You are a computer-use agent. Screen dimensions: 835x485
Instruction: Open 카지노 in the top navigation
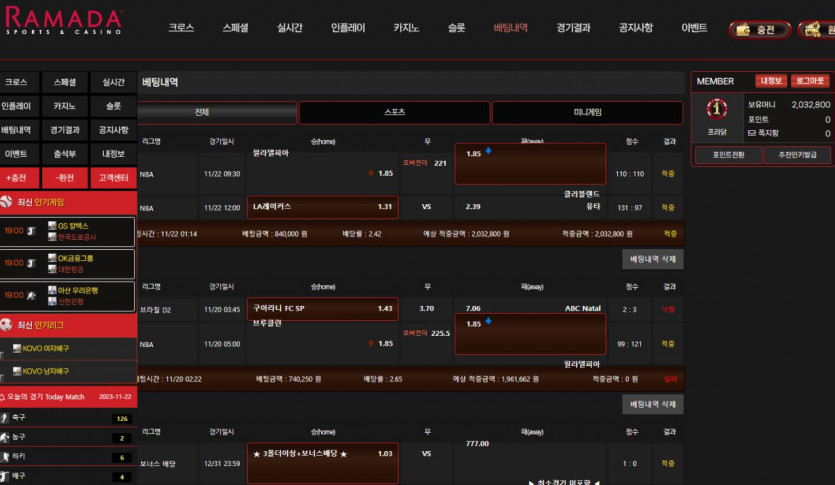coord(406,28)
